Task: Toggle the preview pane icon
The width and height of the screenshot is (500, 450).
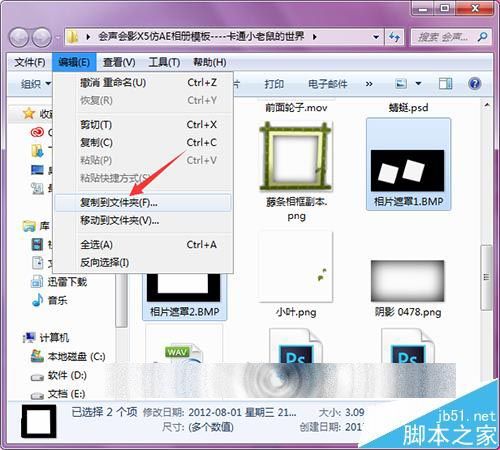Action: point(445,83)
